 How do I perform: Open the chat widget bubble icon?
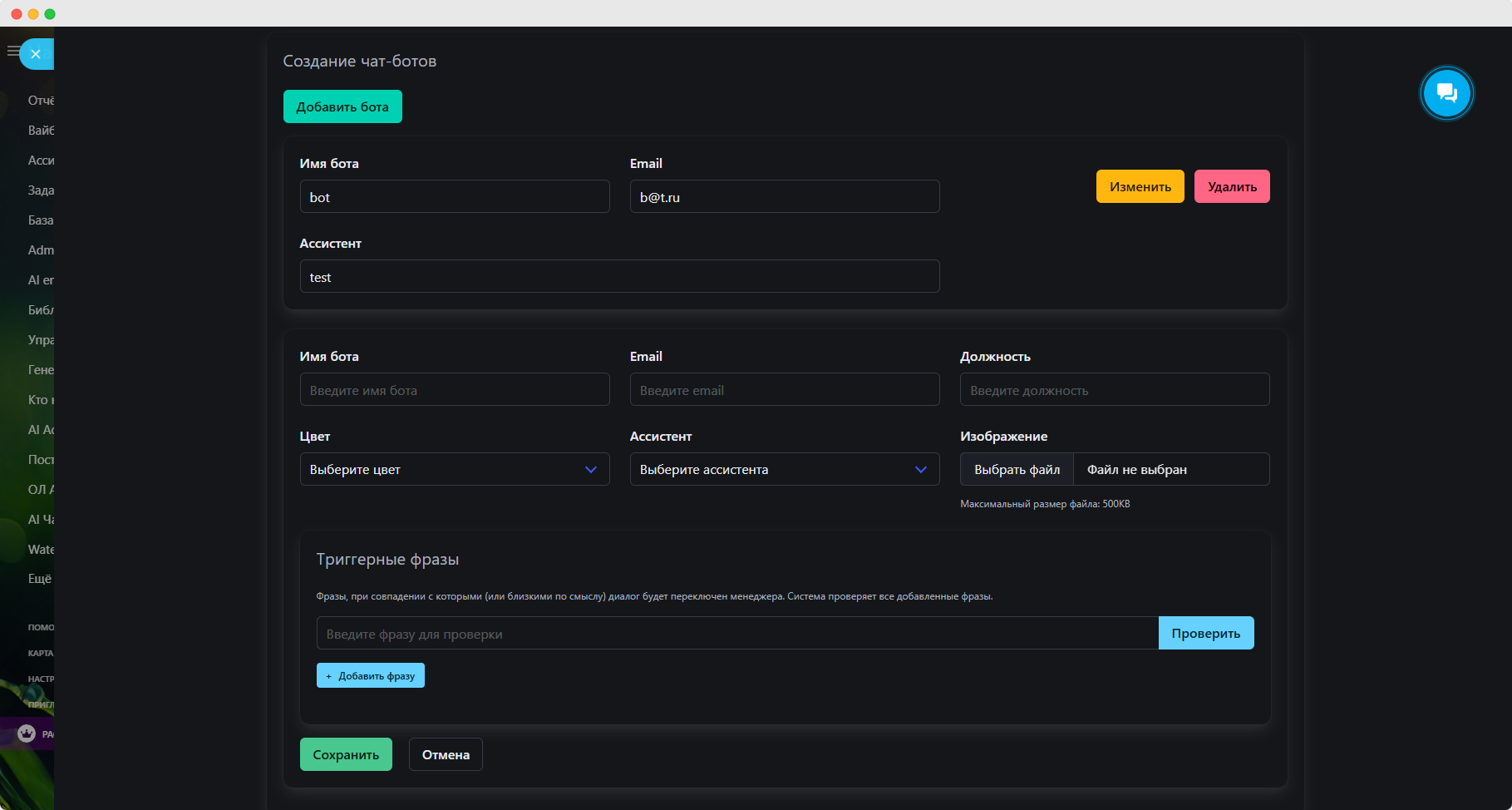1446,93
